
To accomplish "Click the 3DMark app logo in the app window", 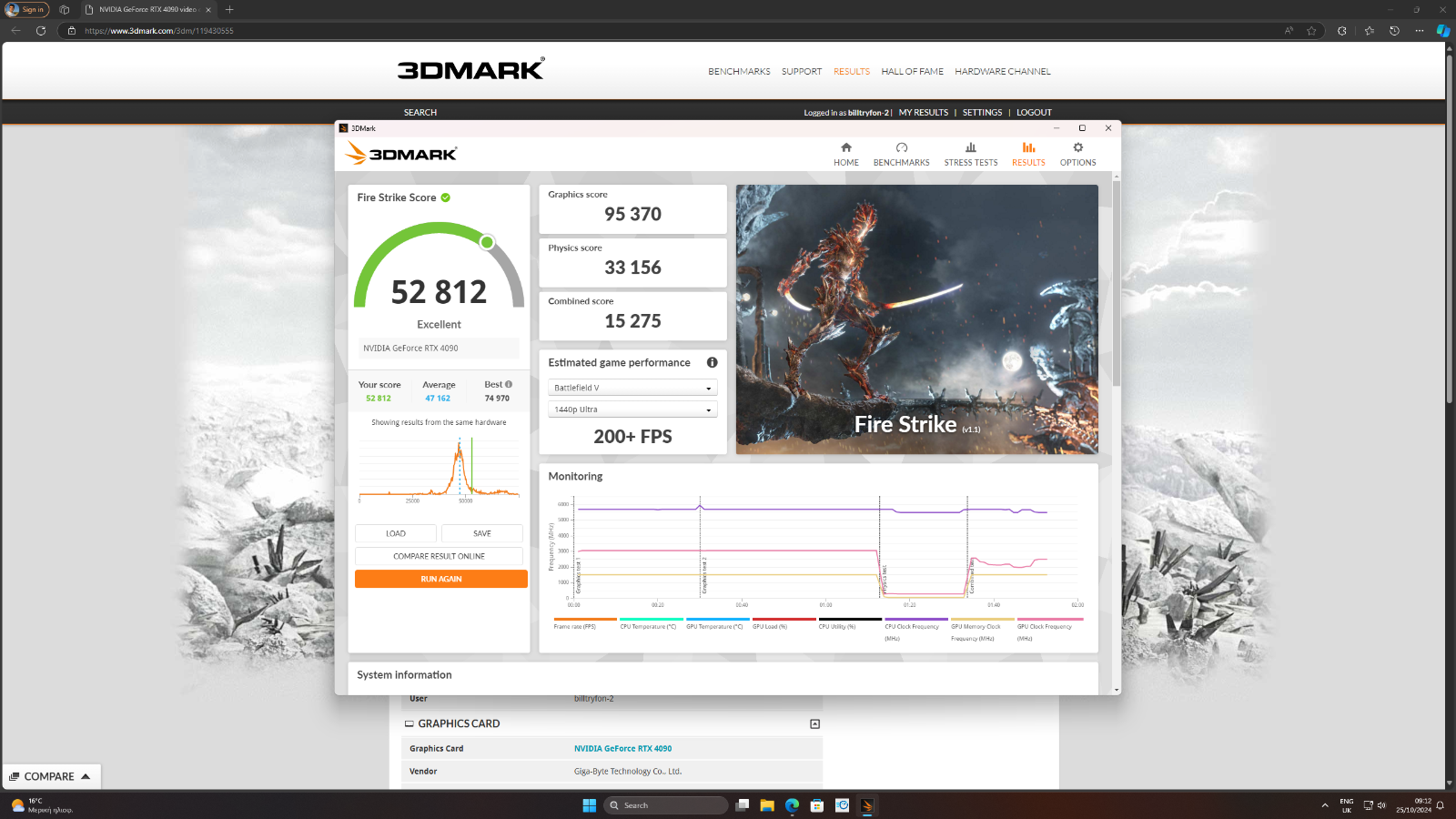I will [401, 154].
